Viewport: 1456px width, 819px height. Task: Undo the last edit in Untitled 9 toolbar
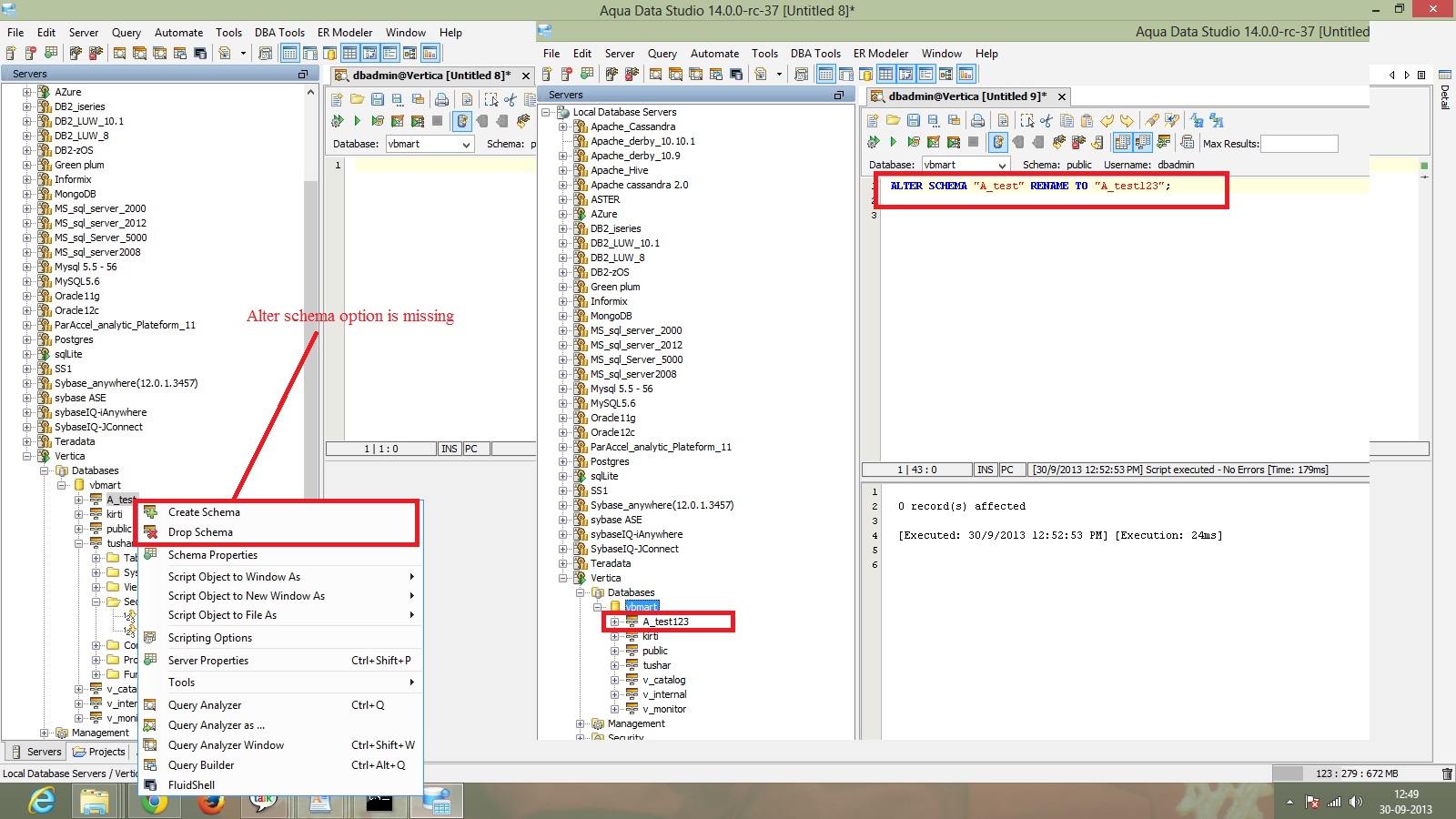click(x=1107, y=120)
